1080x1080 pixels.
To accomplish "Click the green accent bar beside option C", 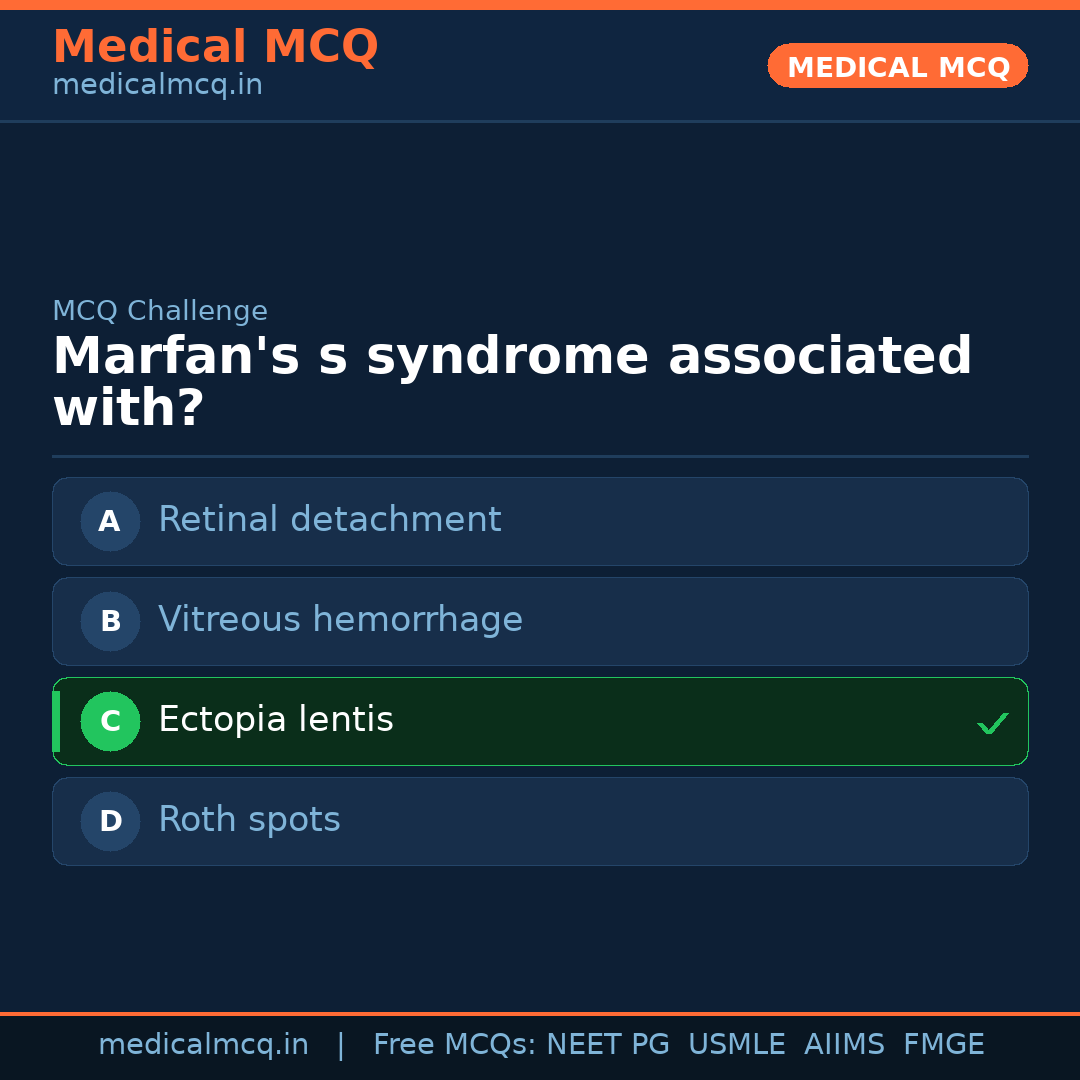I will click(56, 721).
